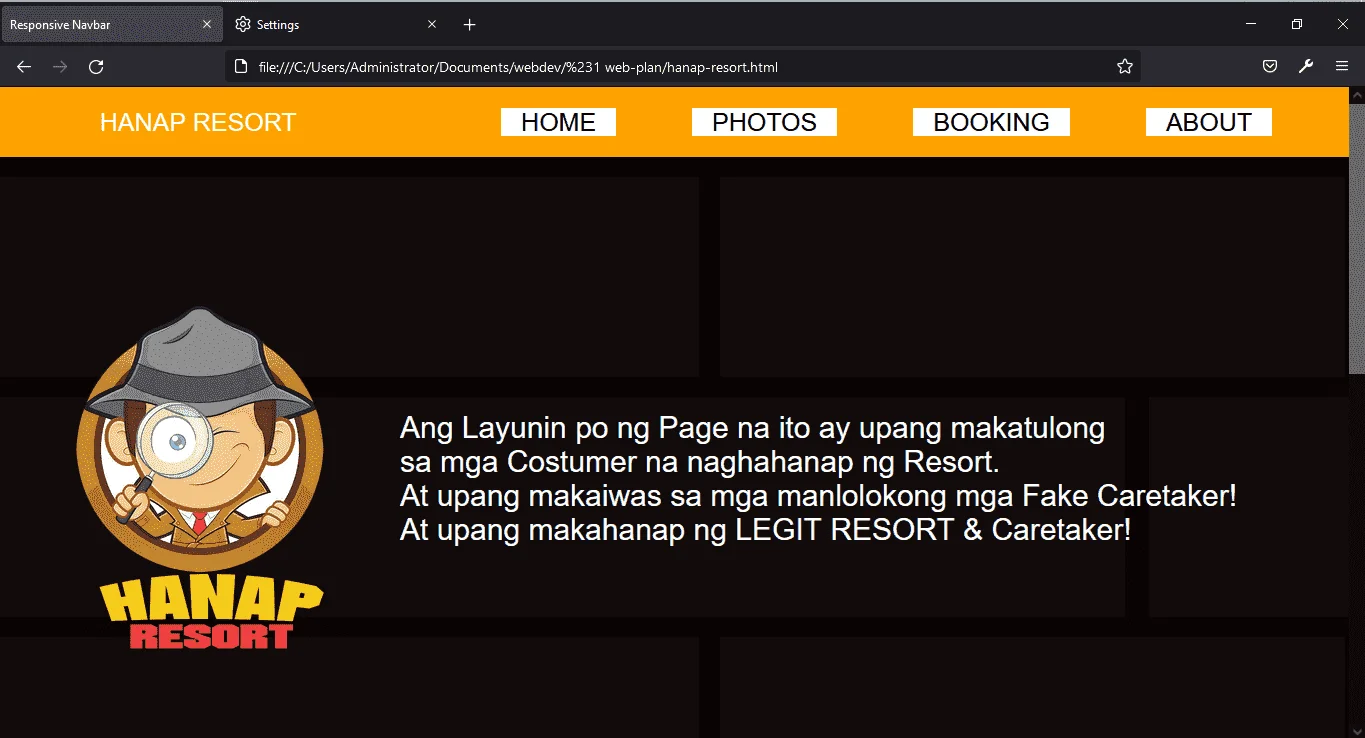Click the line mentioning 'Fake Caretaker!'
Screen dimensions: 1365x738
[818, 496]
